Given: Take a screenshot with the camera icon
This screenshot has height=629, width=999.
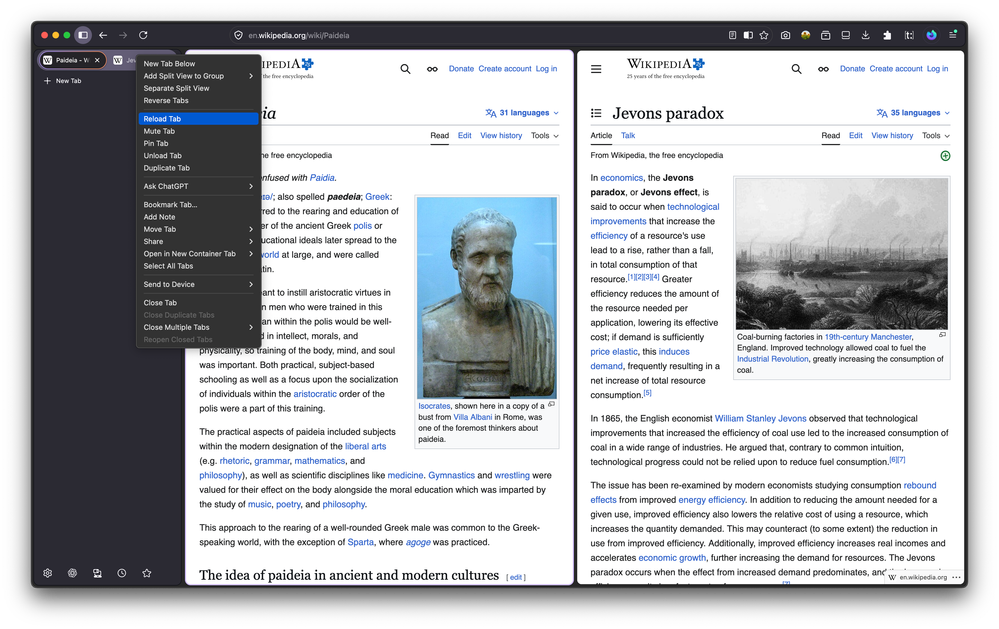Looking at the screenshot, I should coord(785,35).
